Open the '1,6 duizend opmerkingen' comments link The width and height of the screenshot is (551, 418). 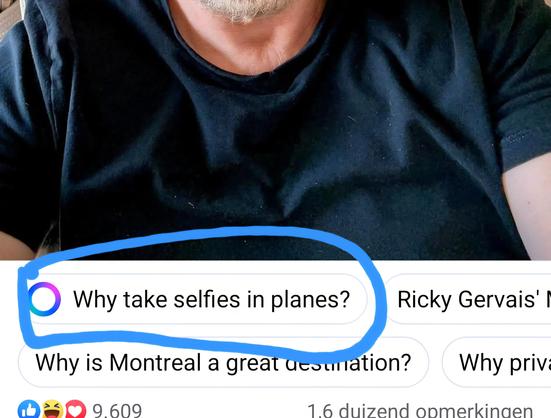[420, 411]
